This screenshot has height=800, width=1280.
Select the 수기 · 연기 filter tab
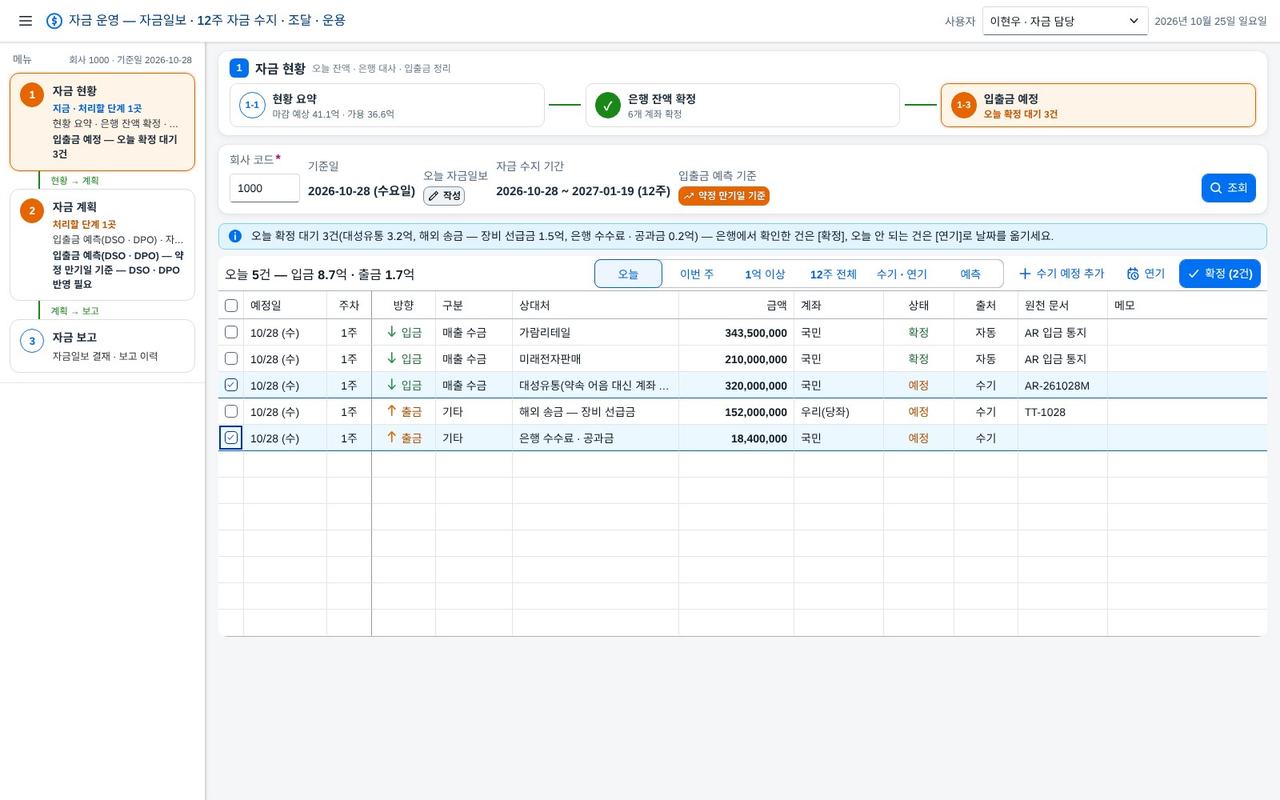tap(902, 274)
